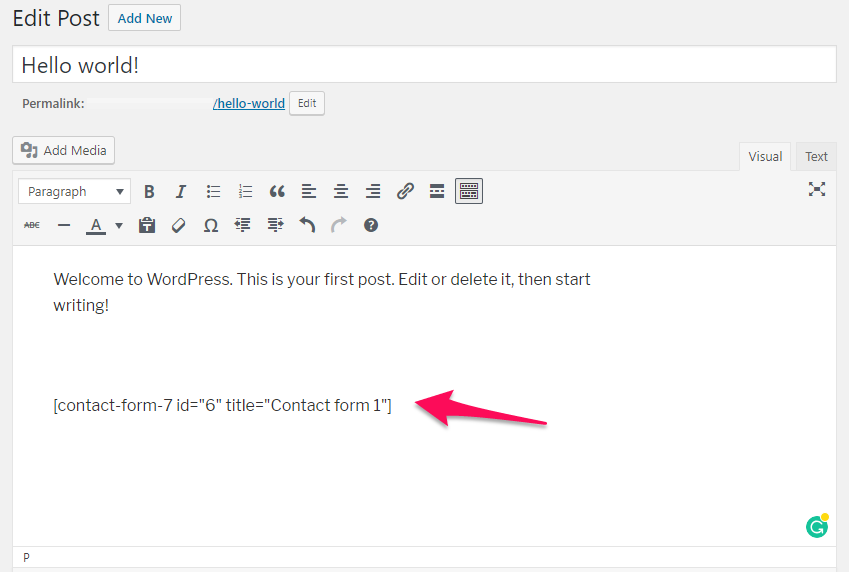Switch to the Visual editor tab
This screenshot has height=572, width=849.
point(765,157)
